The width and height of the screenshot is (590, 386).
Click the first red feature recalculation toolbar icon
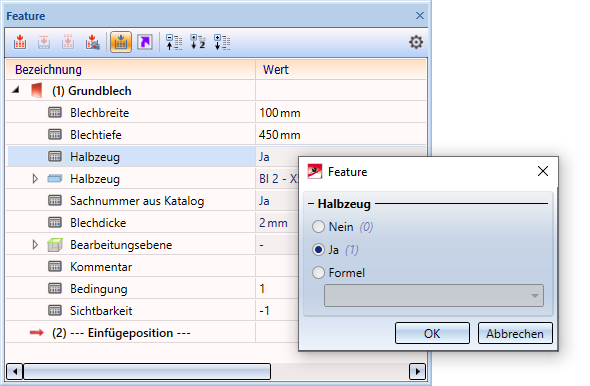pyautogui.click(x=20, y=42)
